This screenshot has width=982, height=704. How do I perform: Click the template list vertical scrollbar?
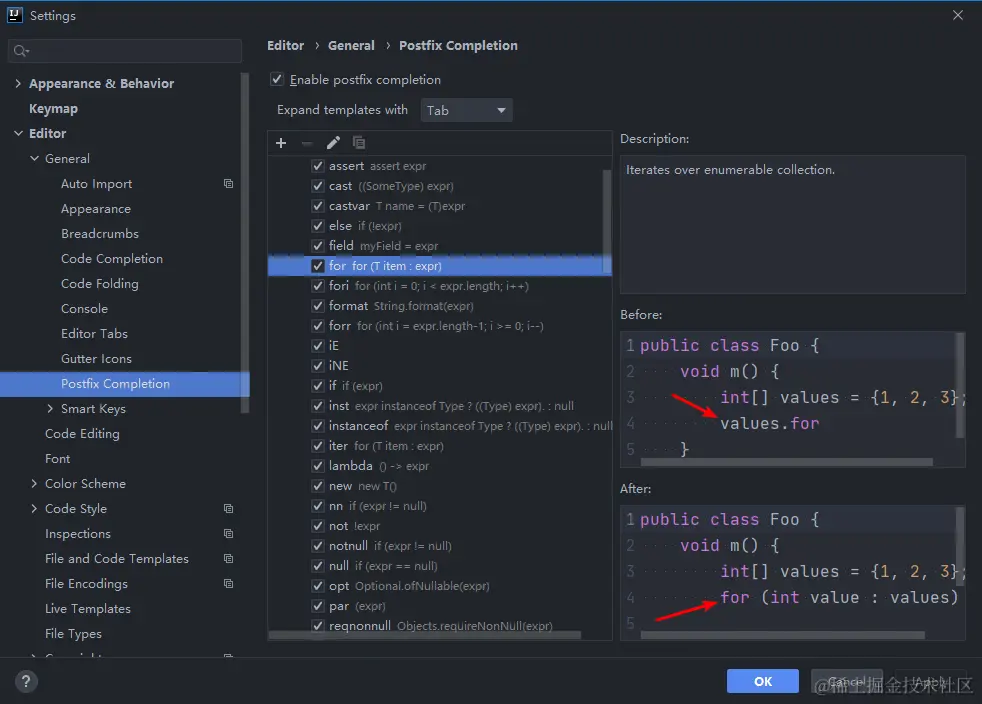606,221
